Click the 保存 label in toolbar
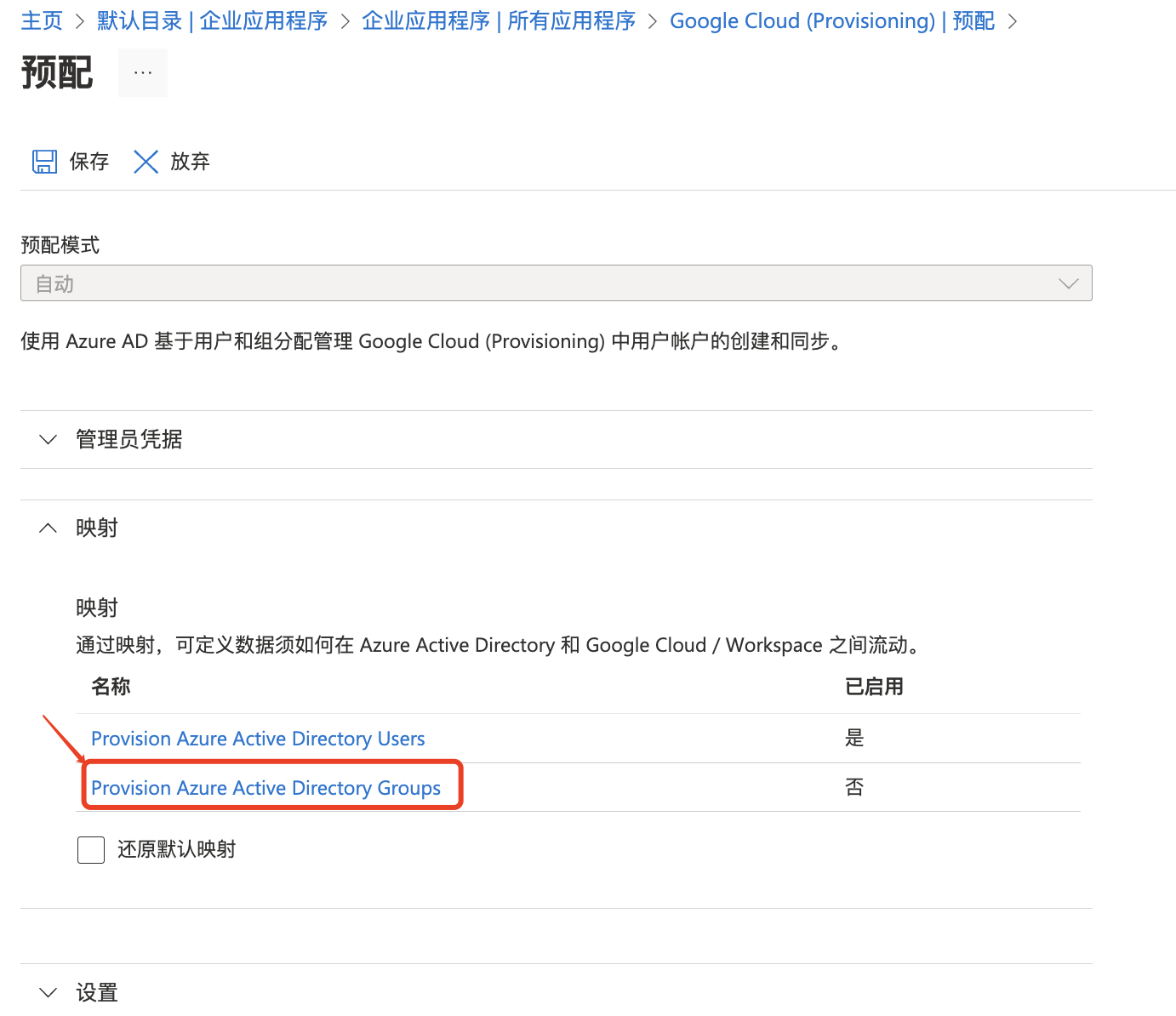Viewport: 1176px width, 1016px height. click(89, 162)
